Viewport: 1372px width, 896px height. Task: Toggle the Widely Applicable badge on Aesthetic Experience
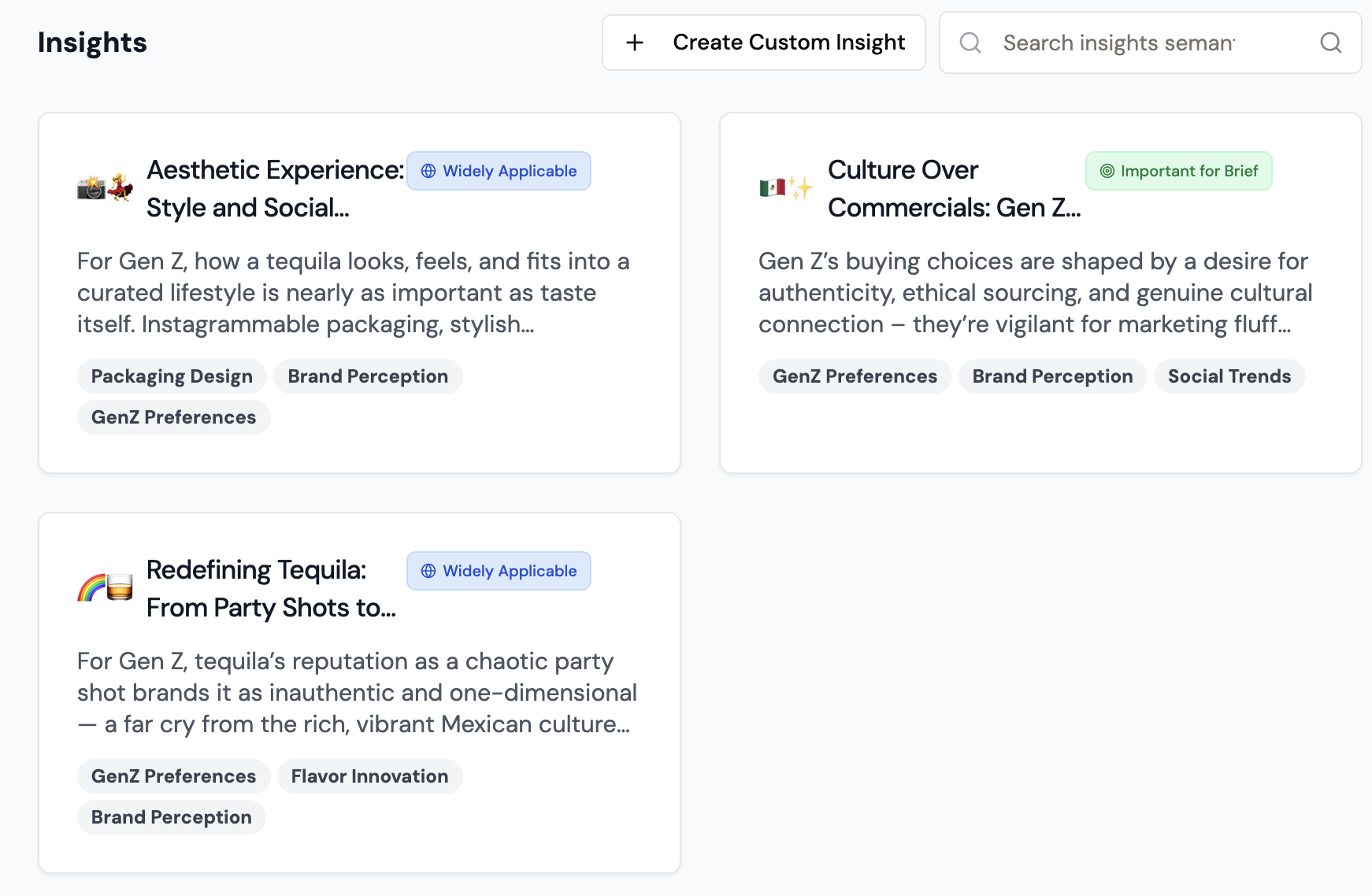click(x=499, y=170)
